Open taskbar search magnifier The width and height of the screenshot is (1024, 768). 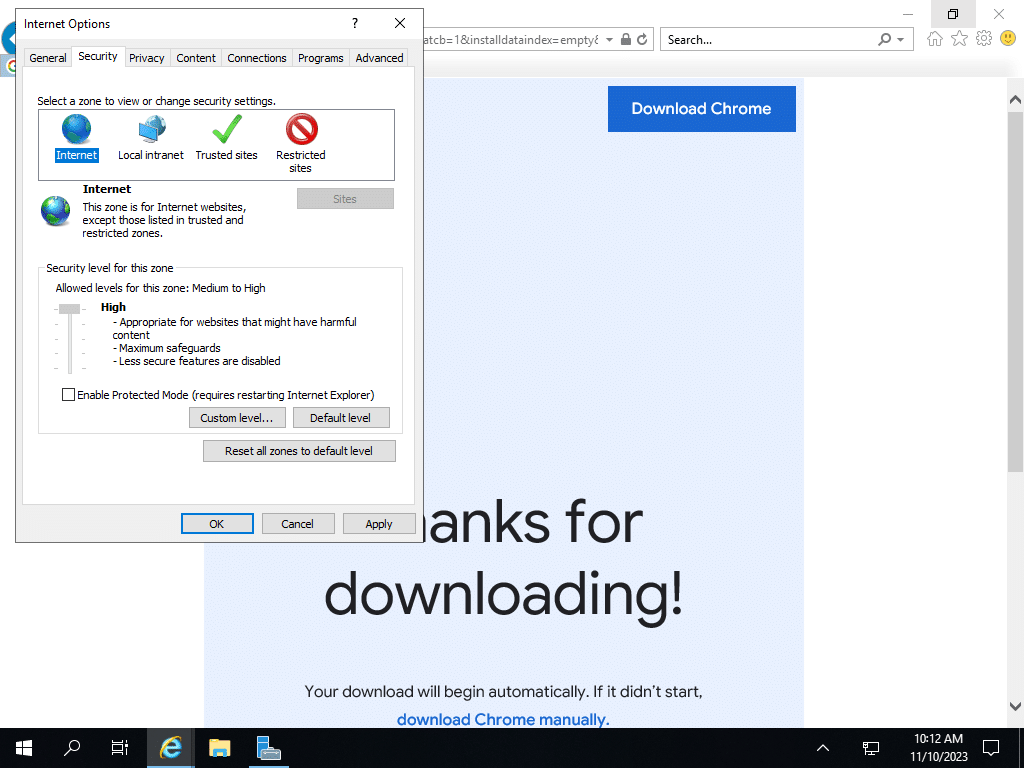pos(72,748)
